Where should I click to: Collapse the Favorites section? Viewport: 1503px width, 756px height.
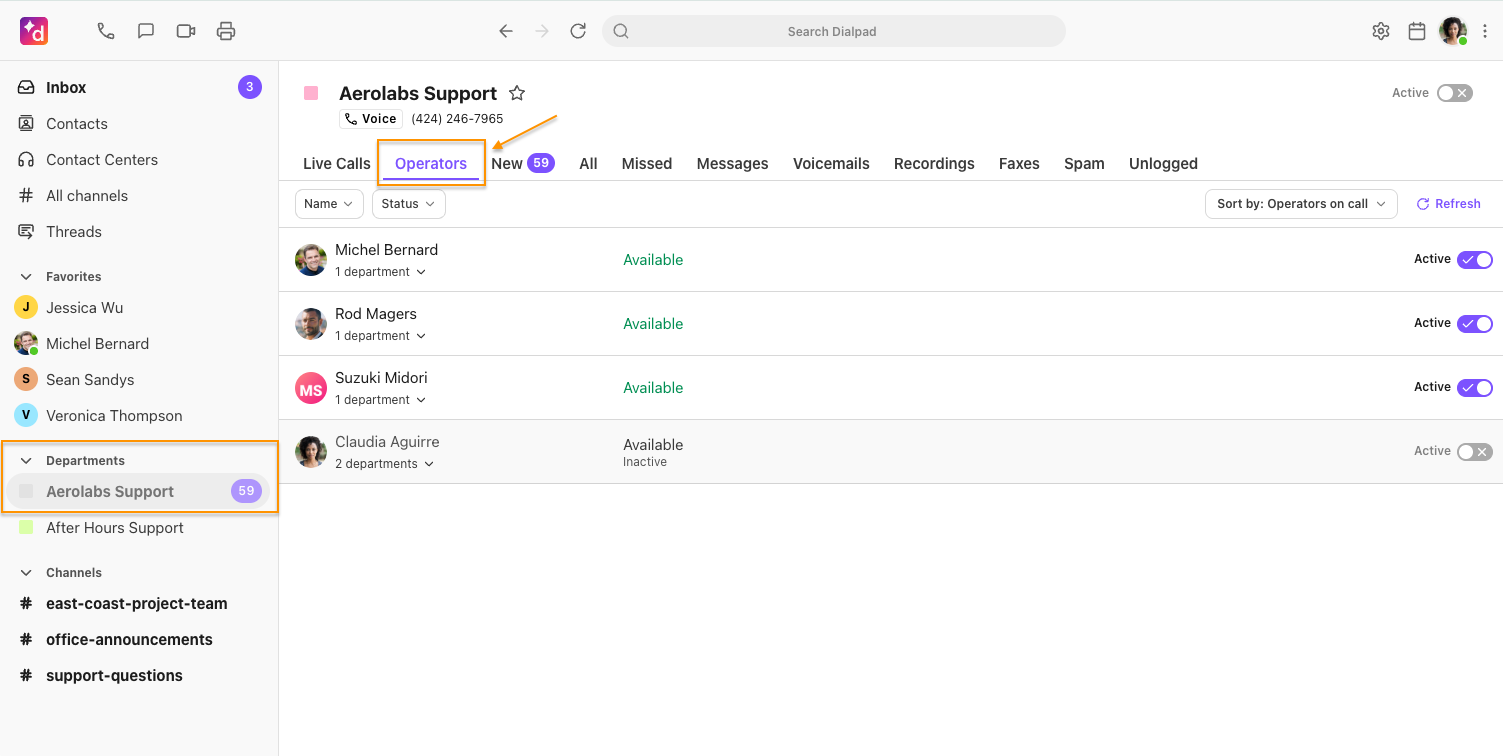click(x=27, y=277)
